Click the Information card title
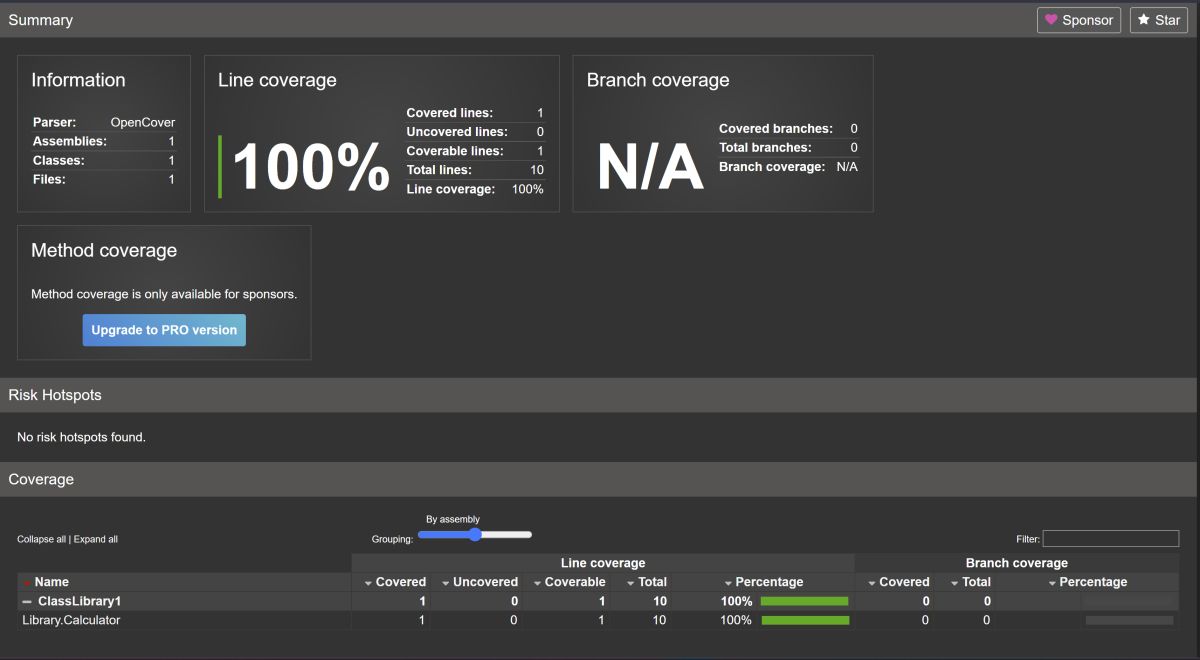 coord(78,81)
